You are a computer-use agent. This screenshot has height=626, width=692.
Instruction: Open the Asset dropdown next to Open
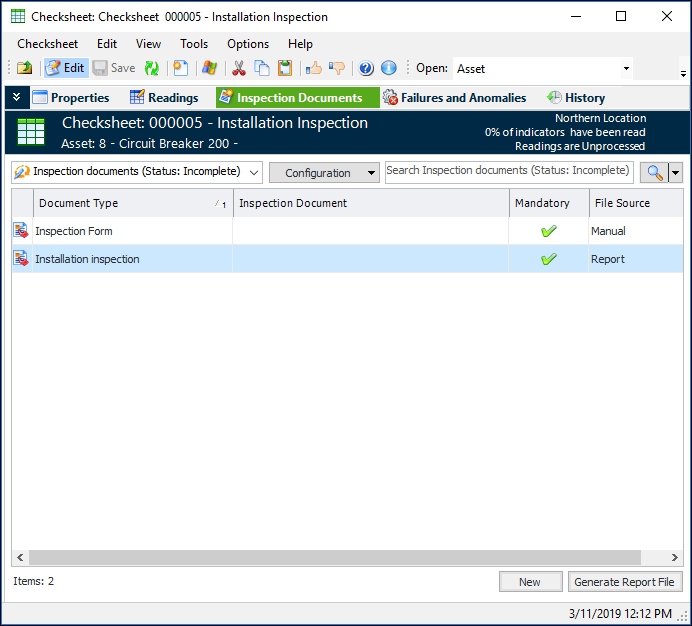click(626, 68)
